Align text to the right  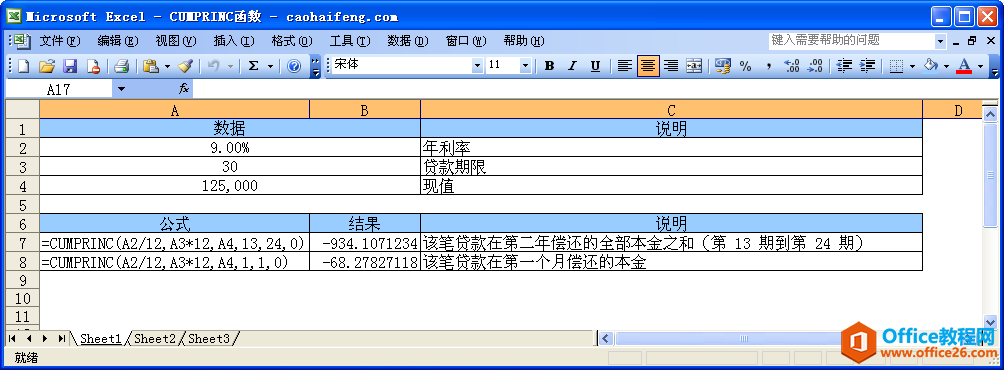[x=671, y=66]
